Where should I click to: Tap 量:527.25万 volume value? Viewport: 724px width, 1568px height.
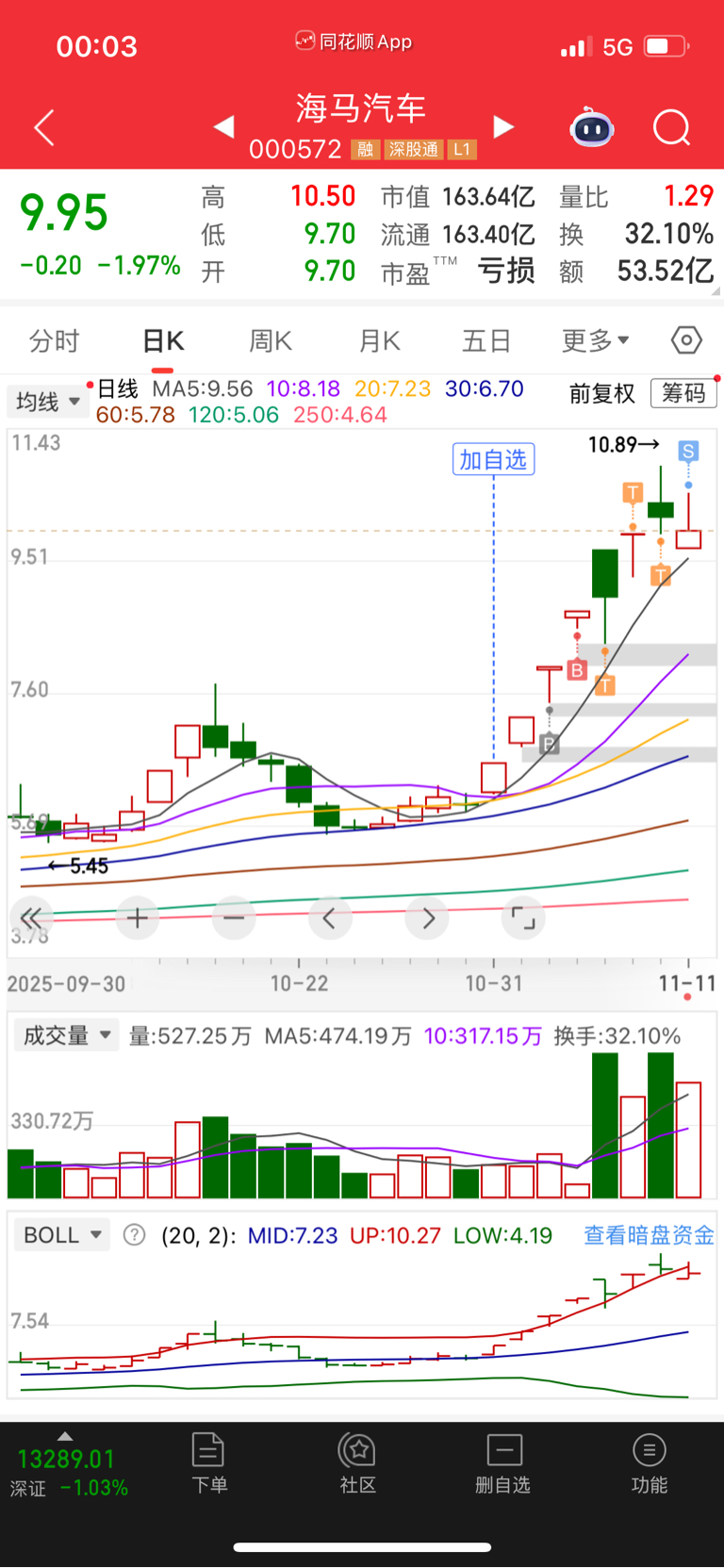coord(190,1036)
